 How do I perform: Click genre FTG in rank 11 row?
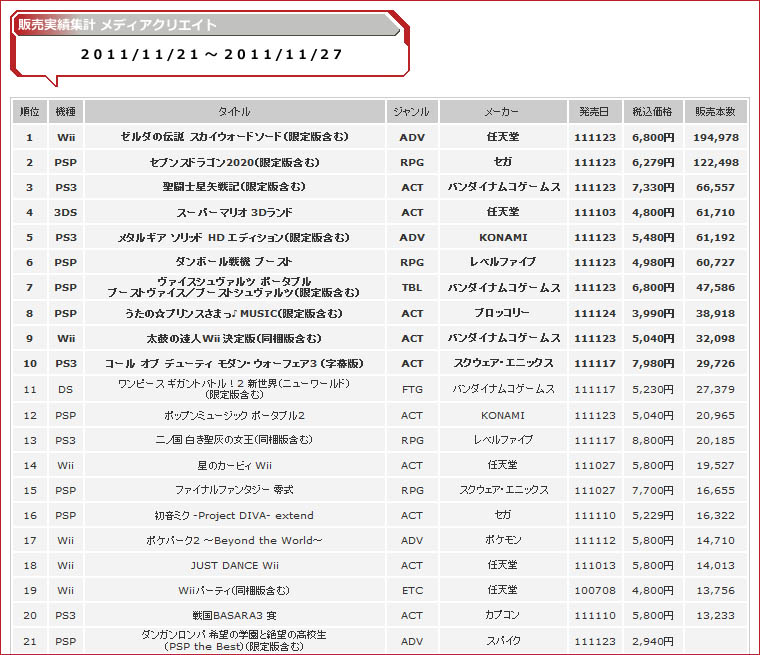click(412, 390)
